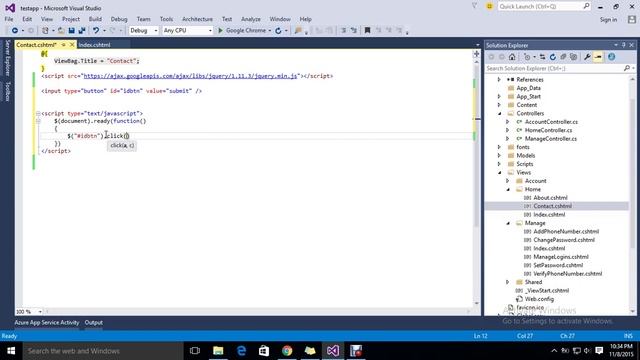This screenshot has width=640, height=360.
Task: Toggle Preview Selected Items icon
Action: click(x=598, y=57)
